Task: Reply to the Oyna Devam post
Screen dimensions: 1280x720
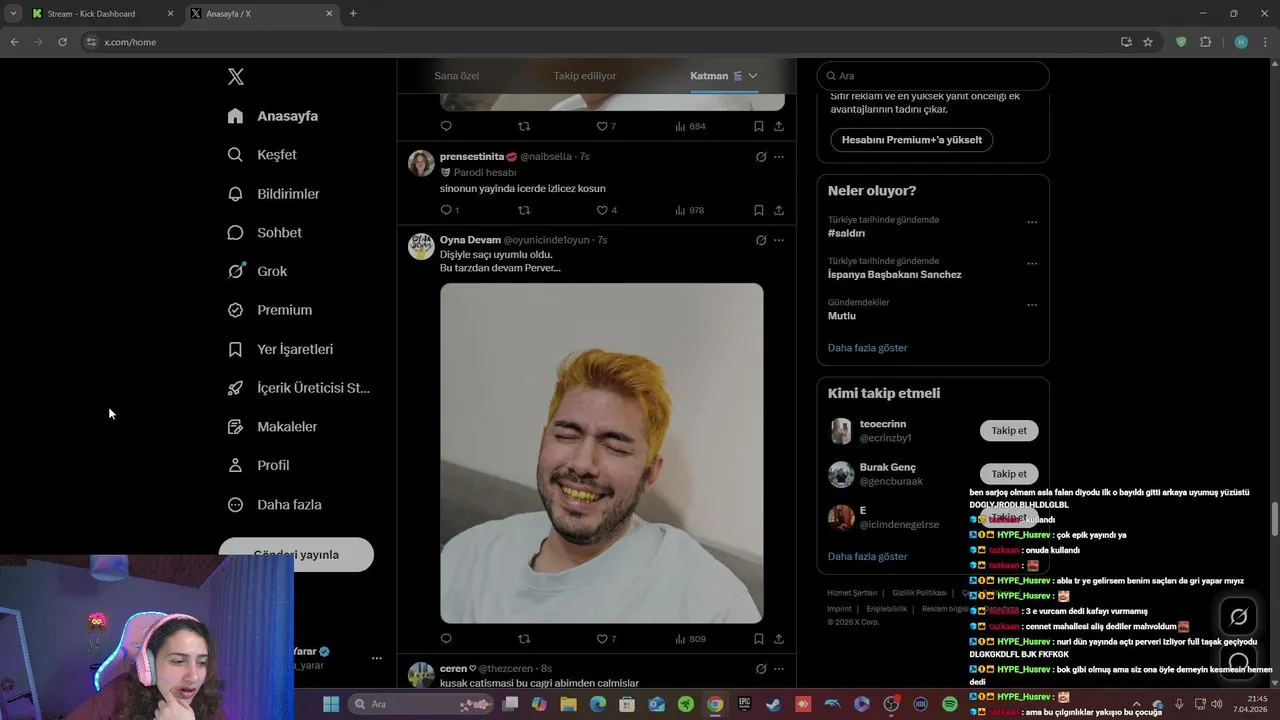Action: point(446,639)
